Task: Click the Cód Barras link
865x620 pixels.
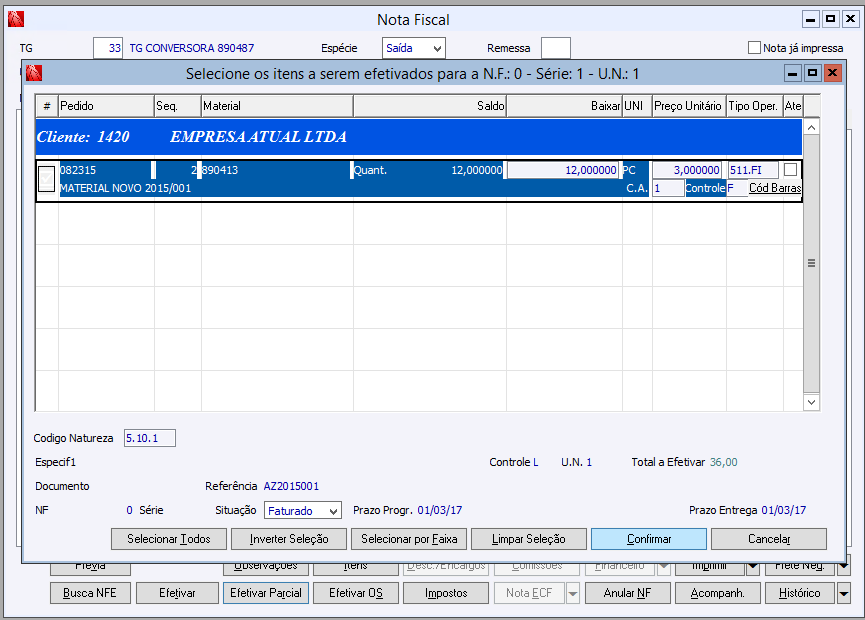Action: [x=775, y=188]
